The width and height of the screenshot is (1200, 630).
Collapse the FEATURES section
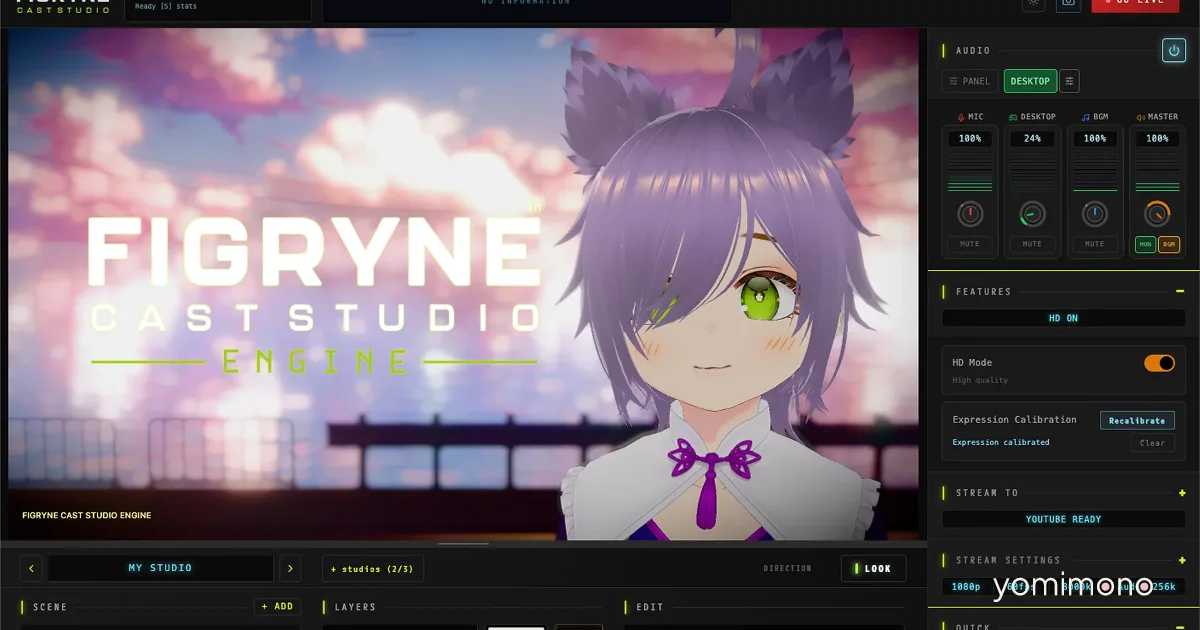tap(1180, 292)
